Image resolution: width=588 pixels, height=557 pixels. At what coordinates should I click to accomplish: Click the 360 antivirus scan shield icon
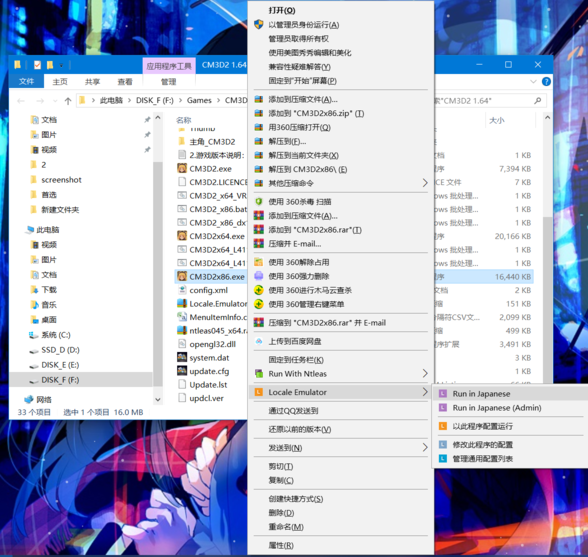coord(258,202)
